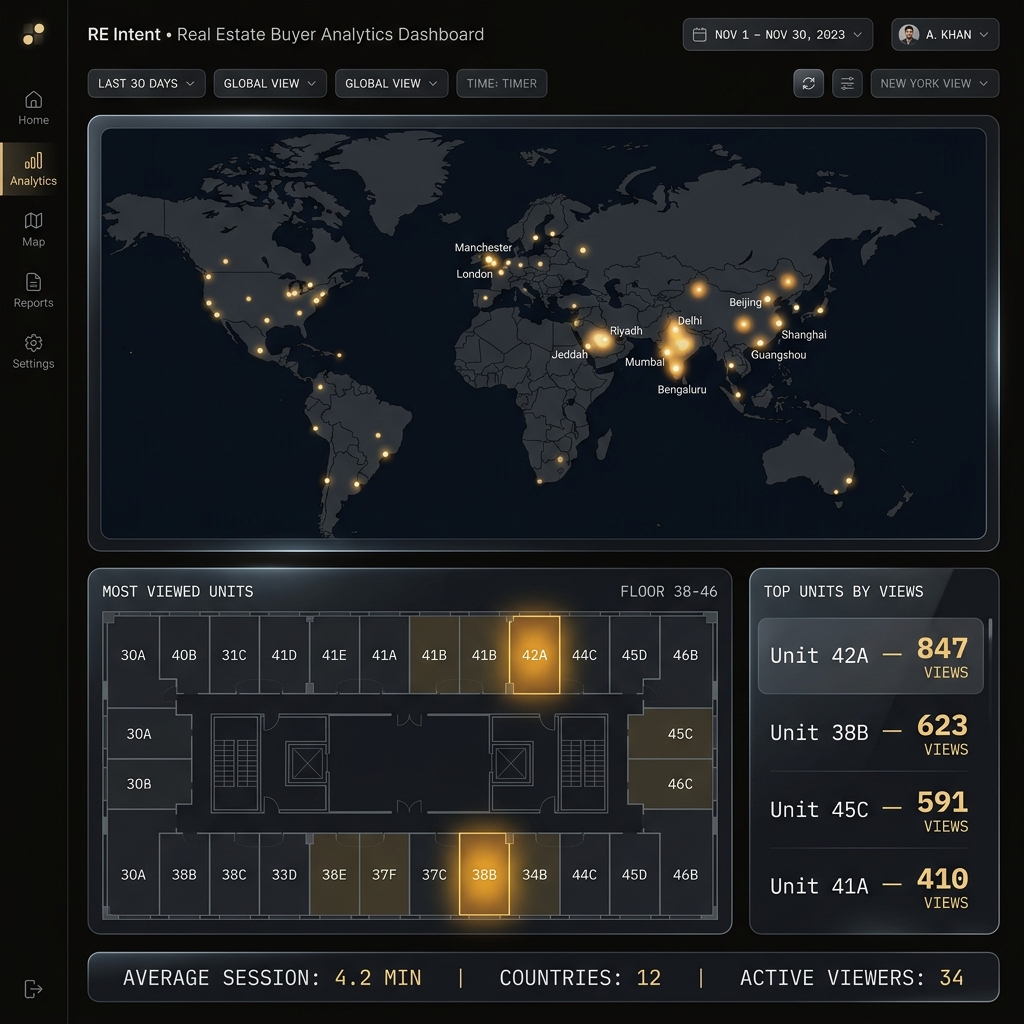The width and height of the screenshot is (1024, 1024).
Task: Select highlighted unit 42A on floor plan
Action: click(534, 655)
